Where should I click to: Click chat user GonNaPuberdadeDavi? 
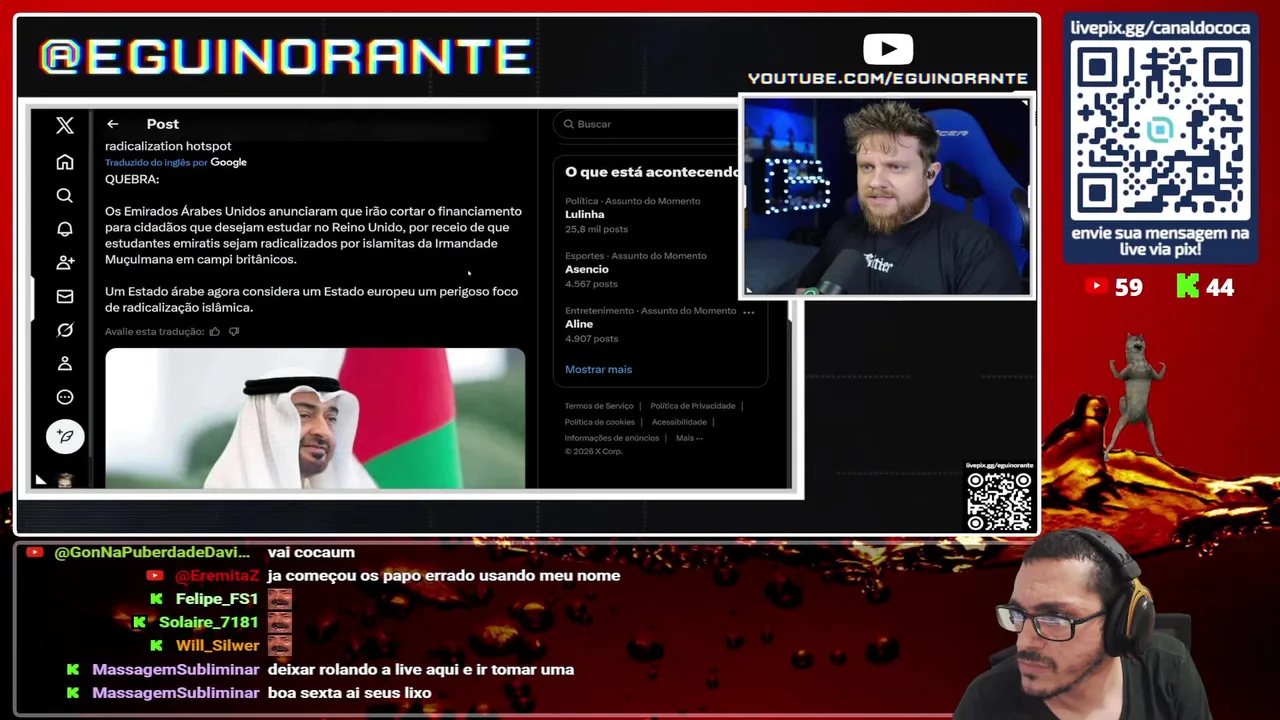click(x=152, y=552)
